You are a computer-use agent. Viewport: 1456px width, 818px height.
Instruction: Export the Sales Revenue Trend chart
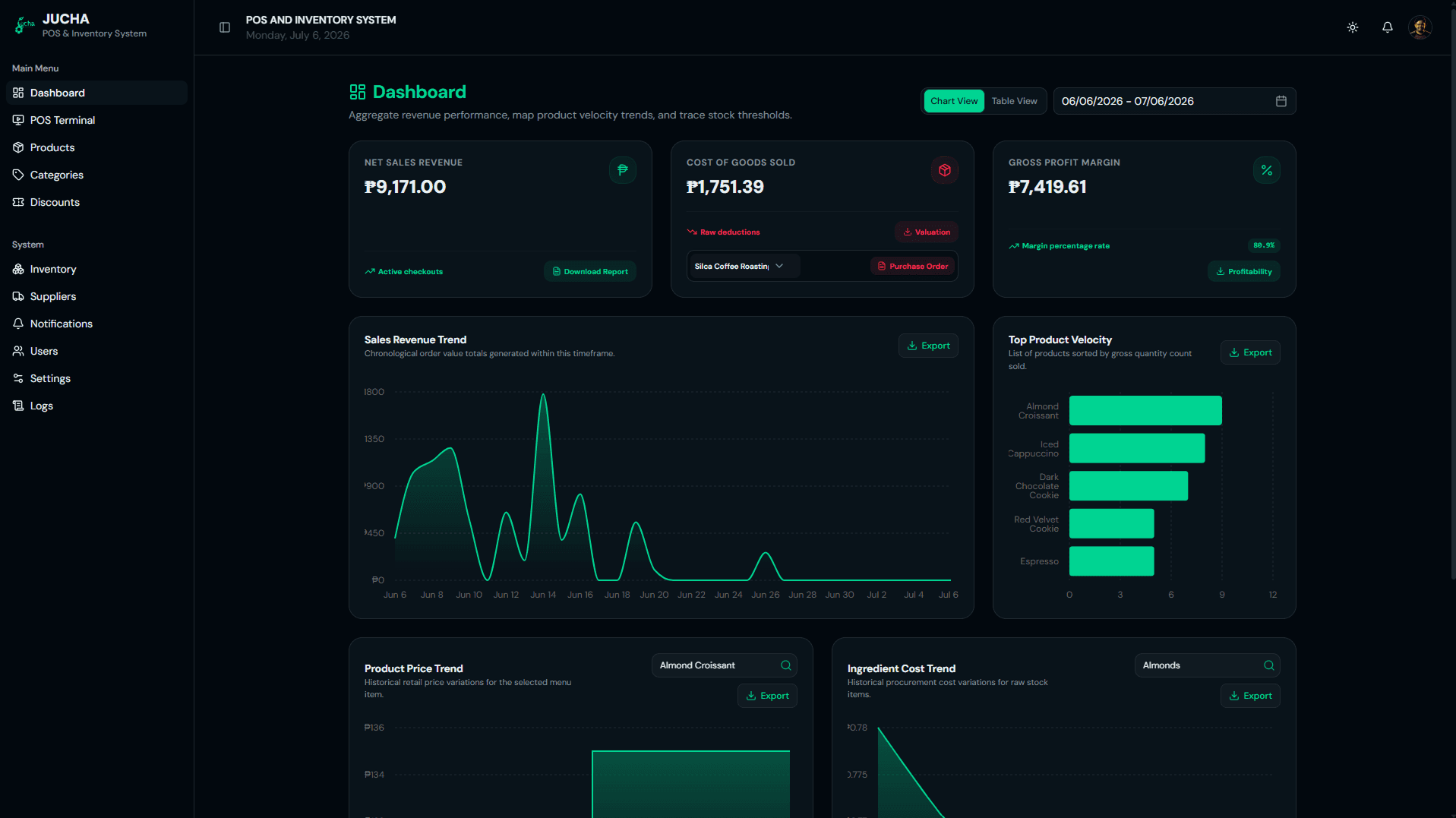(x=928, y=346)
